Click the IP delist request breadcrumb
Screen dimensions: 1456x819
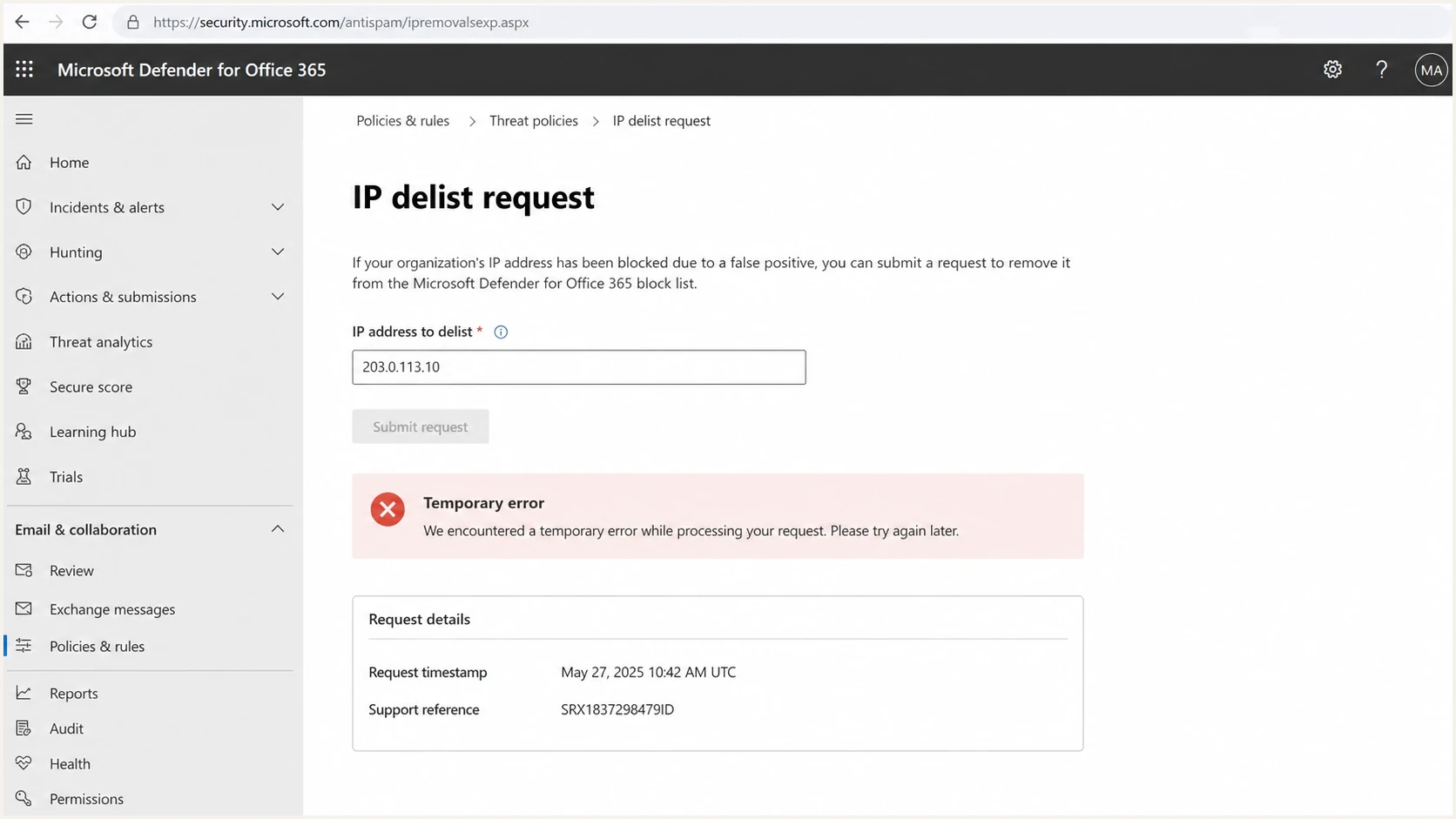pyautogui.click(x=662, y=121)
